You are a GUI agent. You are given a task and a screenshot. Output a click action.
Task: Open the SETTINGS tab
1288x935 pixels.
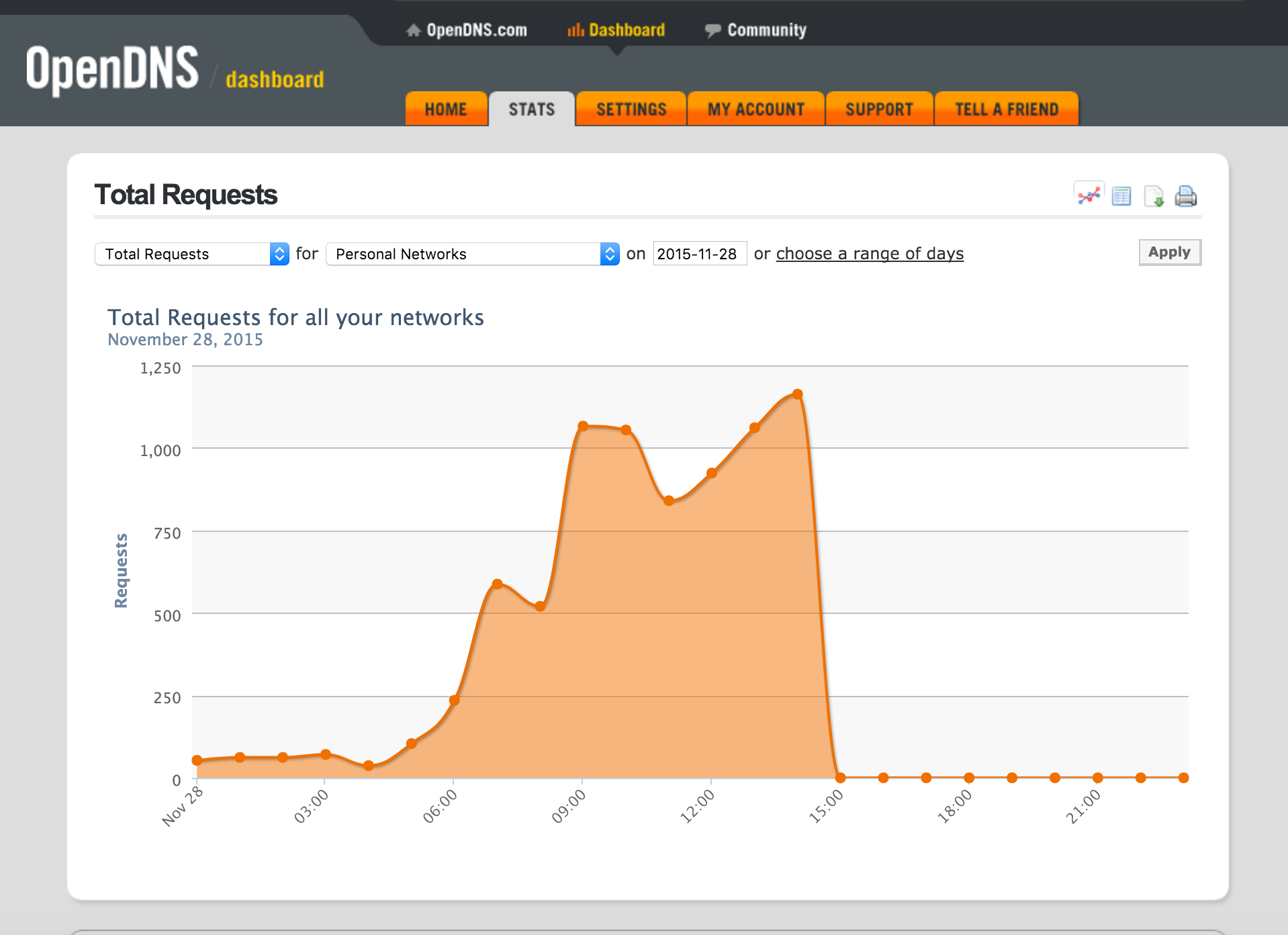[x=631, y=109]
